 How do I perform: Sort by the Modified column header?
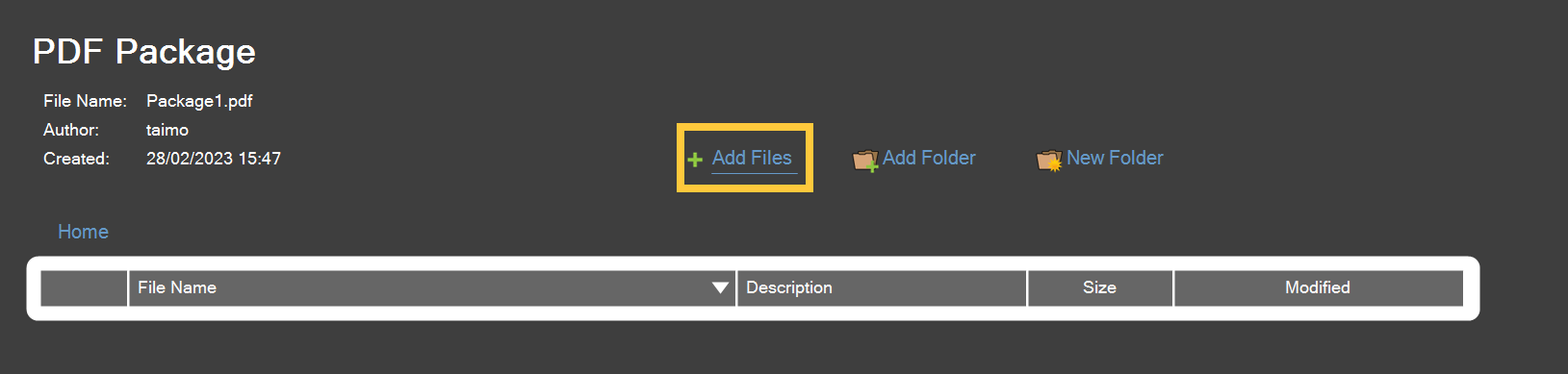click(x=1319, y=287)
